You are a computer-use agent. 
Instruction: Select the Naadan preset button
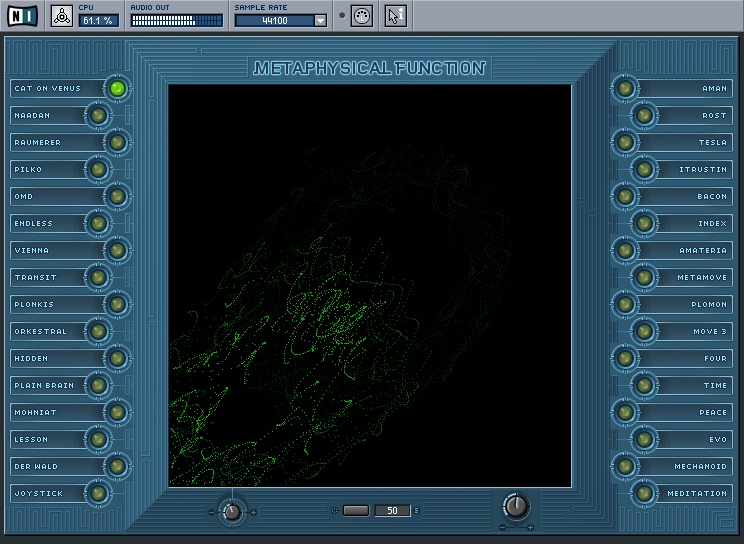(x=98, y=115)
